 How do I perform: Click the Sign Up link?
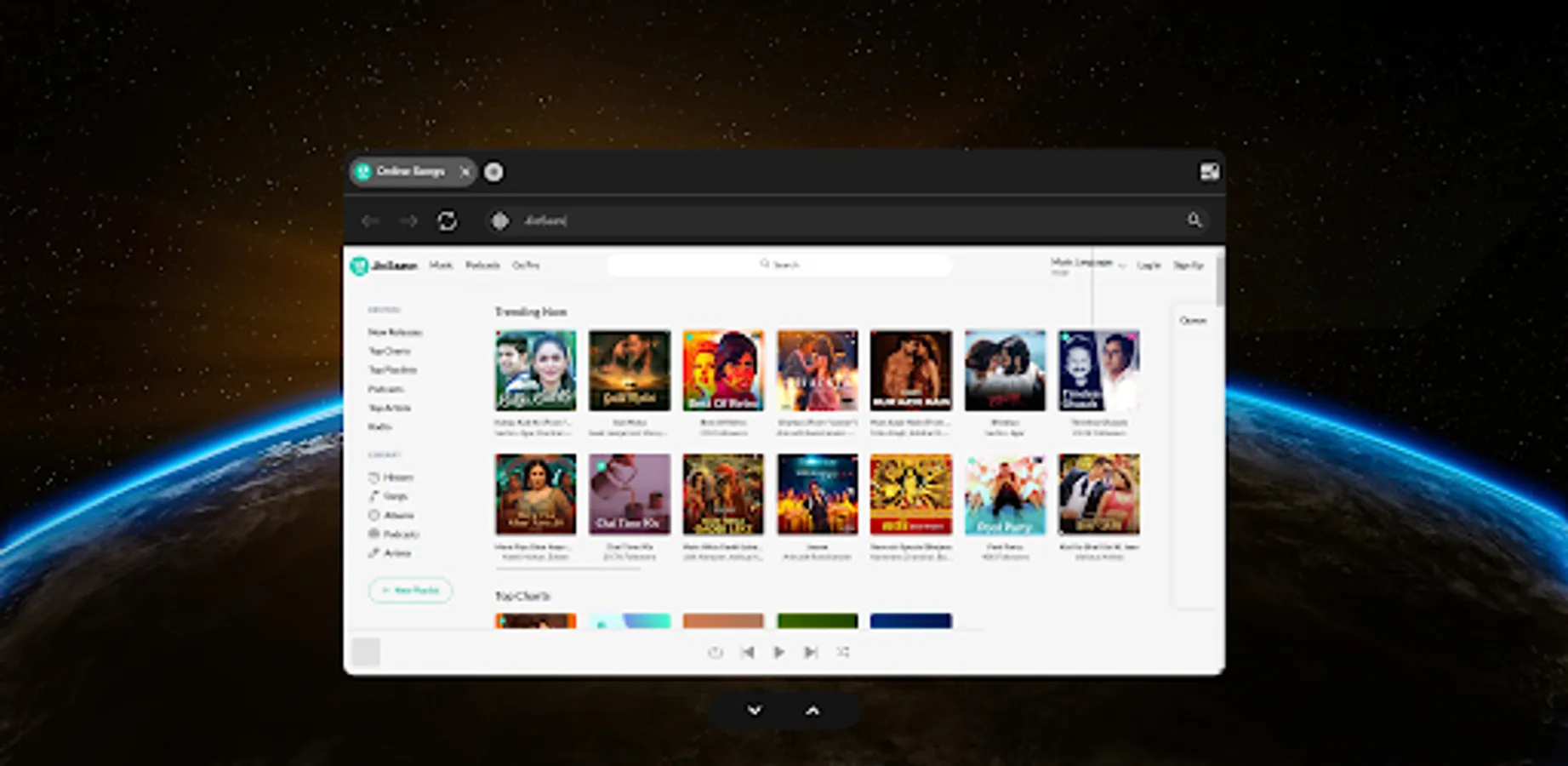click(x=1188, y=266)
